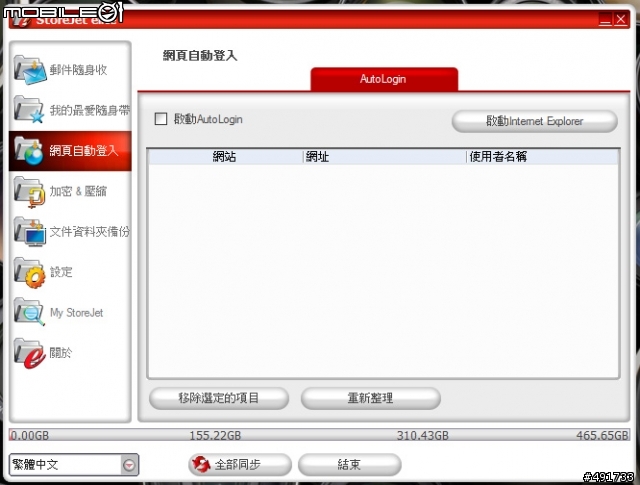Click the My StoreJet magnifier icon
Viewport: 640px width, 485px height.
click(x=29, y=313)
